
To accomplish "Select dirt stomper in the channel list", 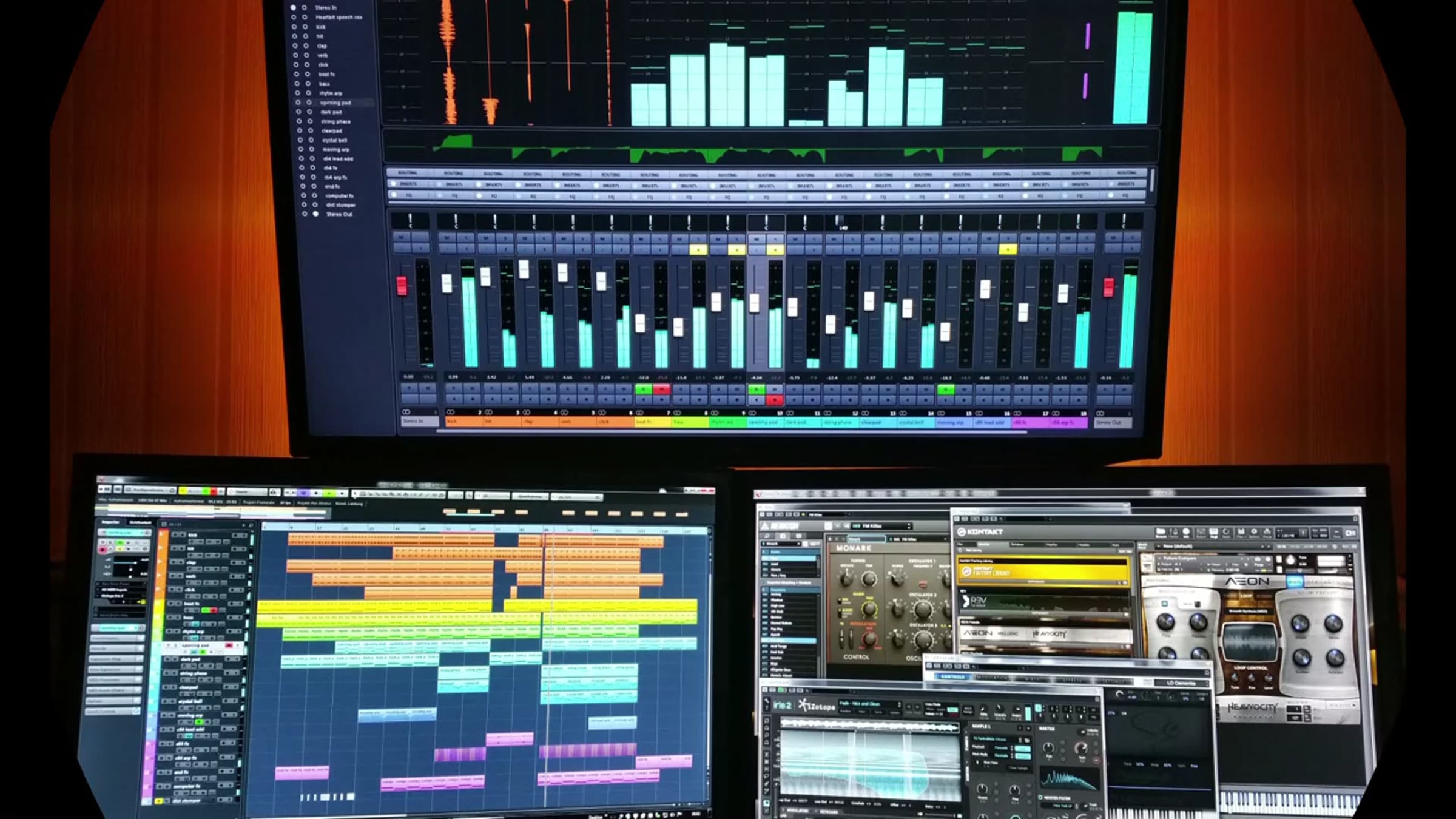I will 340,205.
